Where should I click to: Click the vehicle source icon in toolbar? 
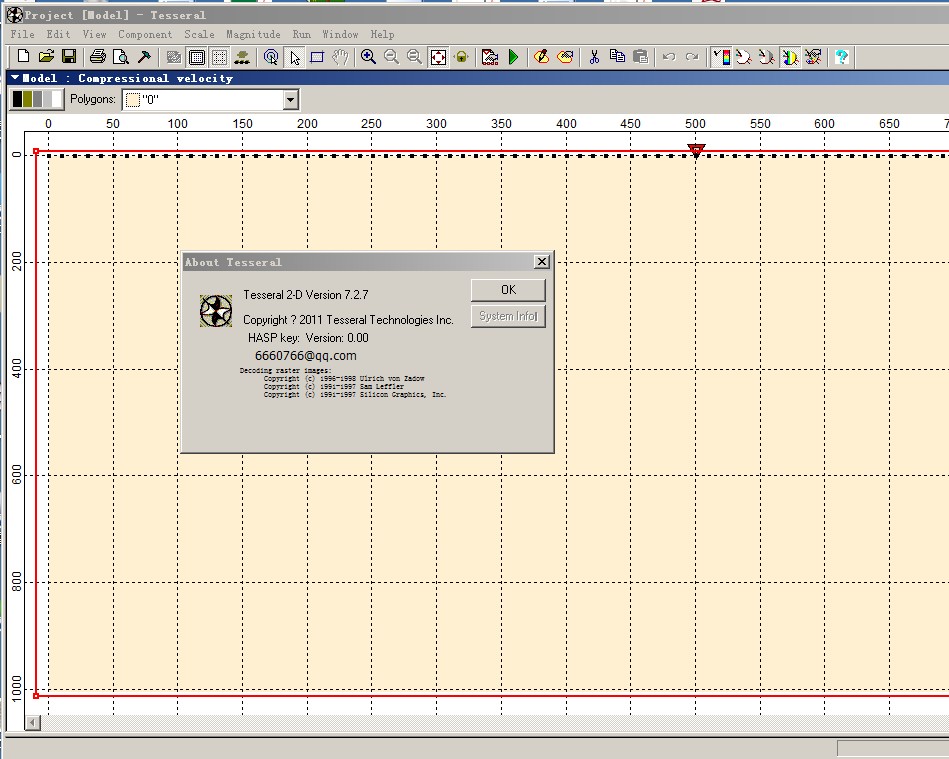pyautogui.click(x=242, y=57)
